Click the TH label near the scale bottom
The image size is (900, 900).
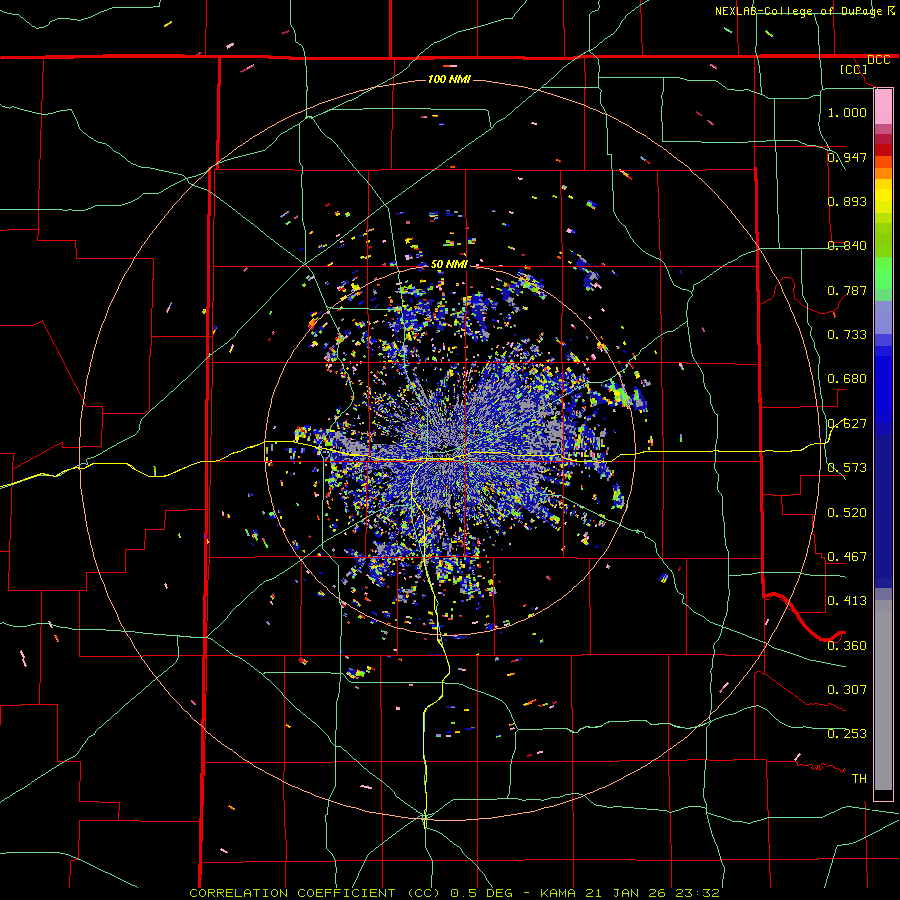(x=859, y=778)
